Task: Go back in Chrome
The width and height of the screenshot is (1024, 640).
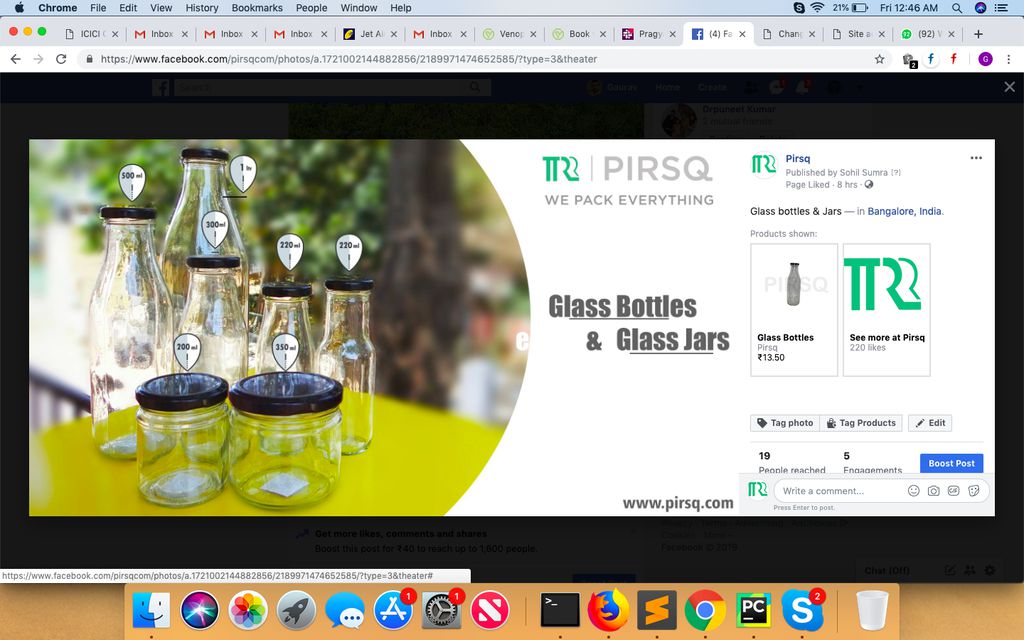Action: (16, 59)
